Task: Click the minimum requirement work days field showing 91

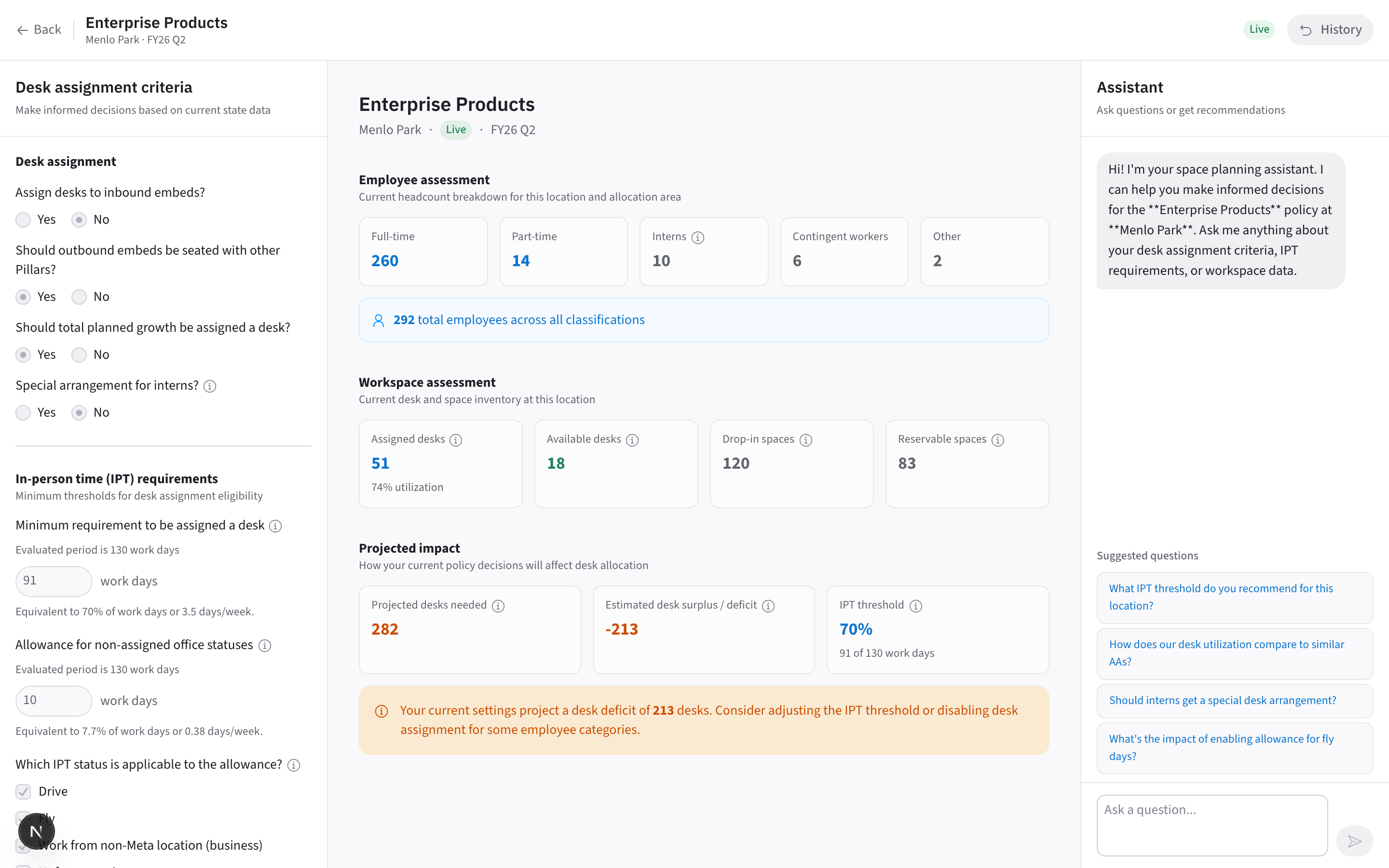Action: tap(54, 581)
